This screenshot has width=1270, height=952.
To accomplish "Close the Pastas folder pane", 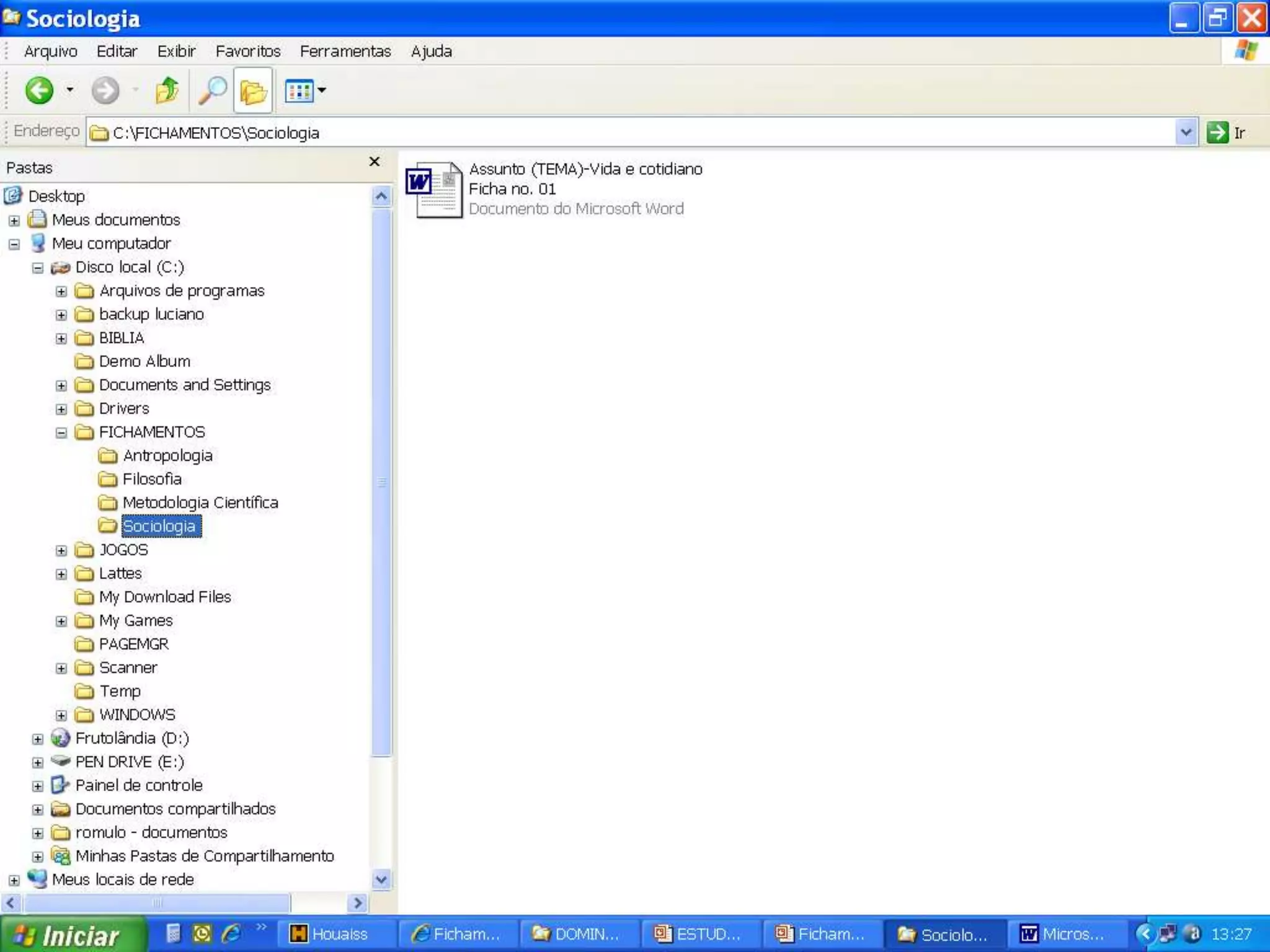I will pyautogui.click(x=374, y=162).
